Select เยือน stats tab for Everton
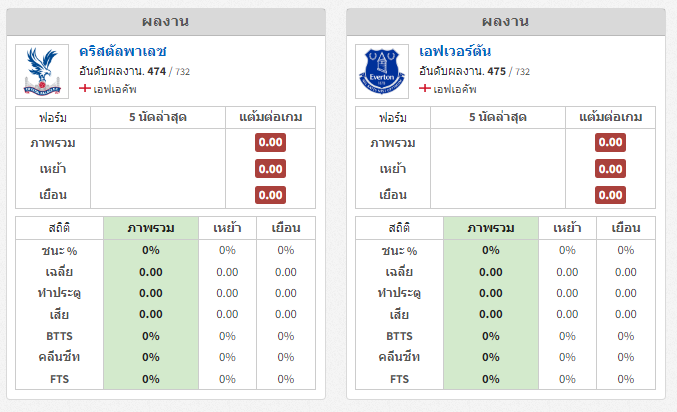Screen dimensions: 677x412 tap(626, 228)
